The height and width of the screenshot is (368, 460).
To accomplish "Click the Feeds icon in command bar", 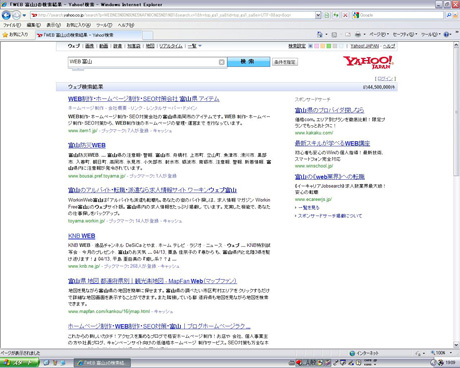I will (334, 34).
